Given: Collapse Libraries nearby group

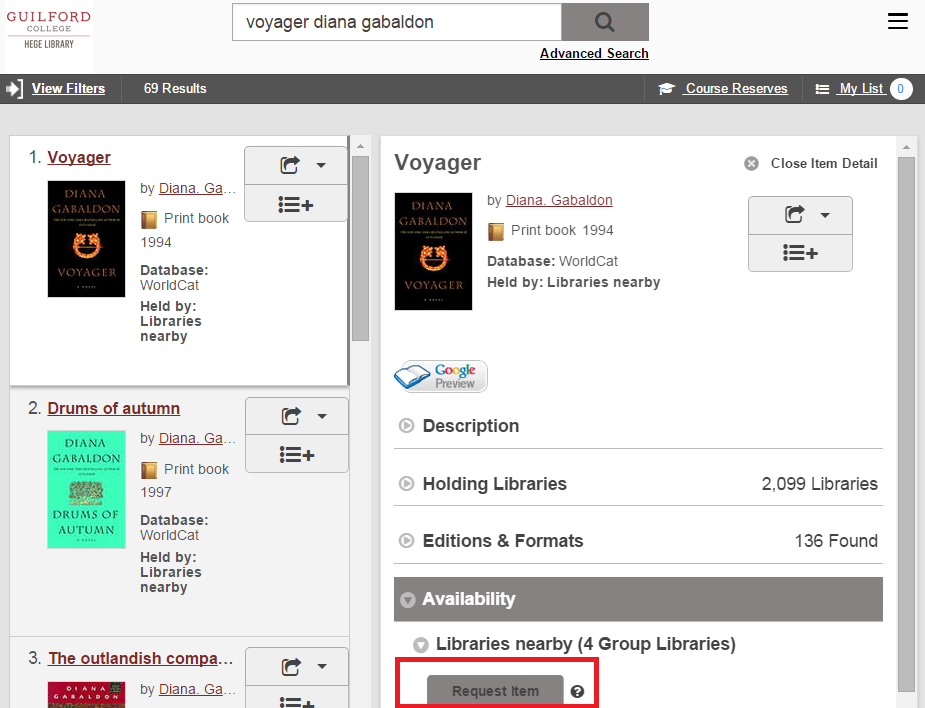Looking at the screenshot, I should 420,645.
